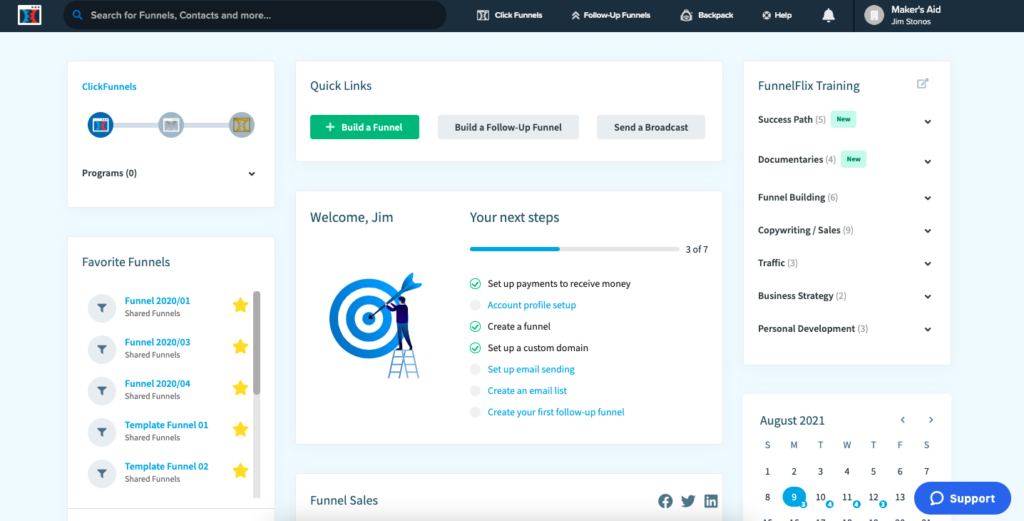Click empty circle for Account profile setup
Viewport: 1024px width, 521px height.
click(475, 305)
